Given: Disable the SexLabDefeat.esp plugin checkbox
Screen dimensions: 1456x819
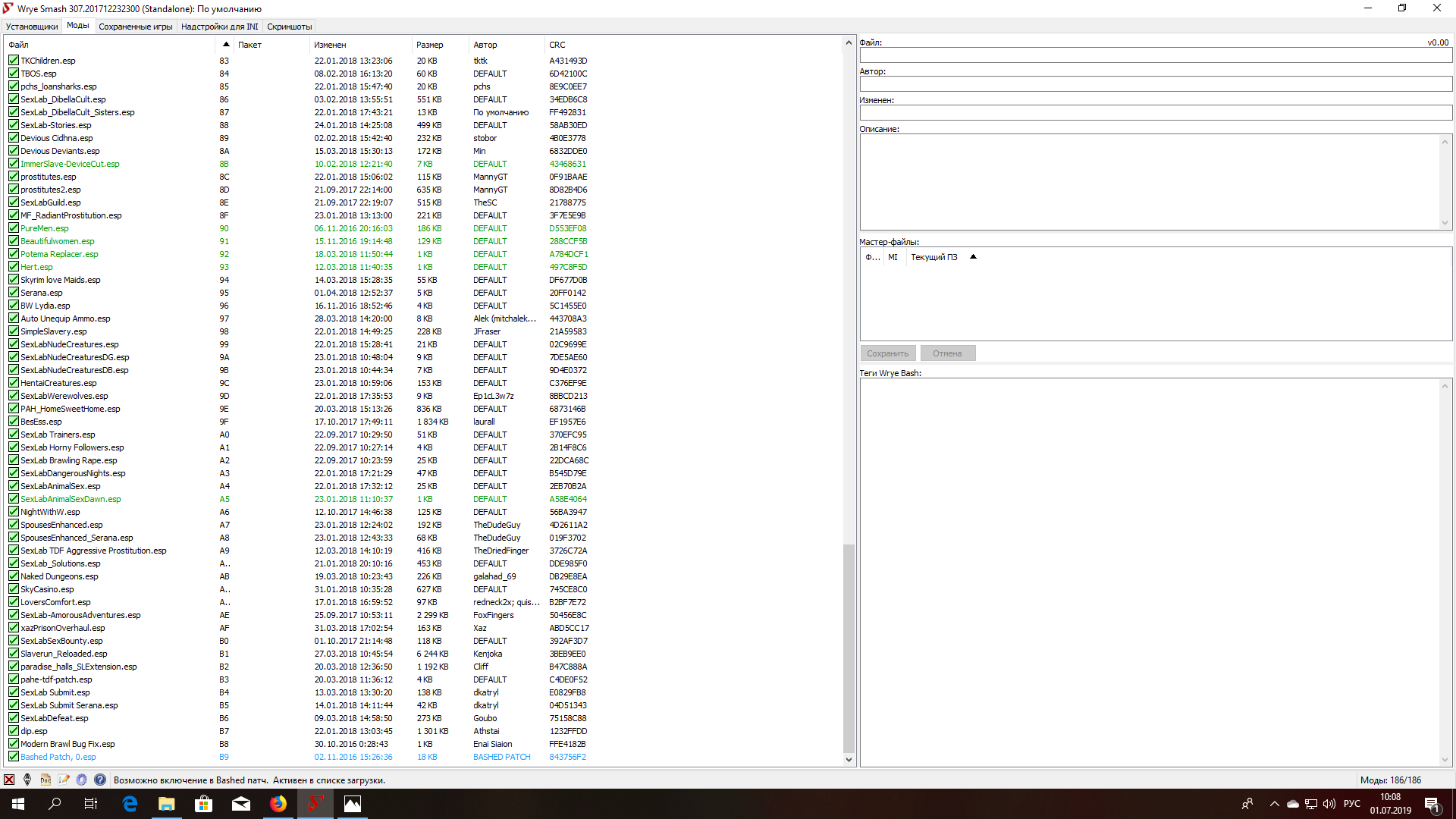Looking at the screenshot, I should click(x=14, y=718).
